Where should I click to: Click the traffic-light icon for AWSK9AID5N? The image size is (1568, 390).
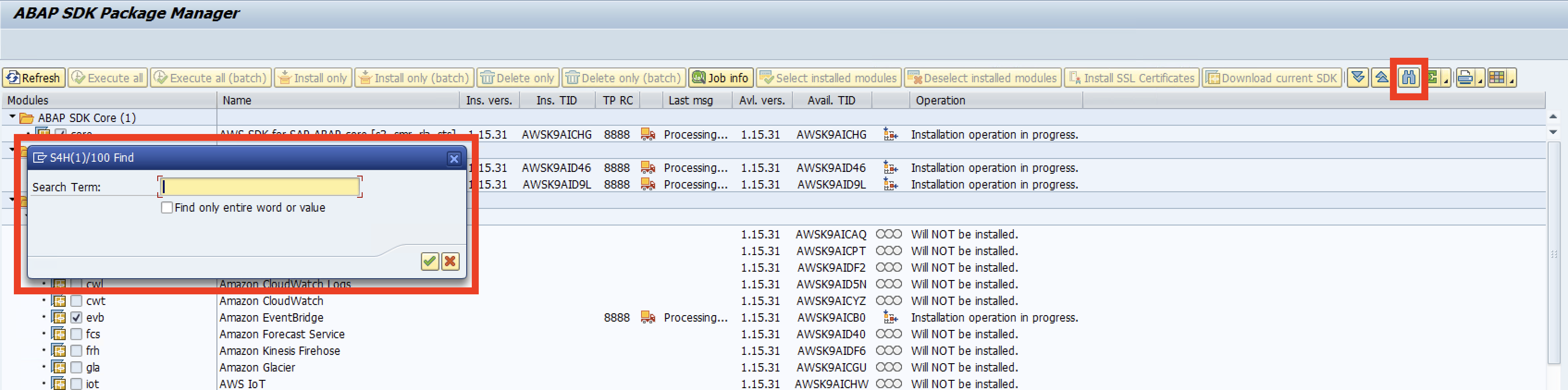(889, 284)
